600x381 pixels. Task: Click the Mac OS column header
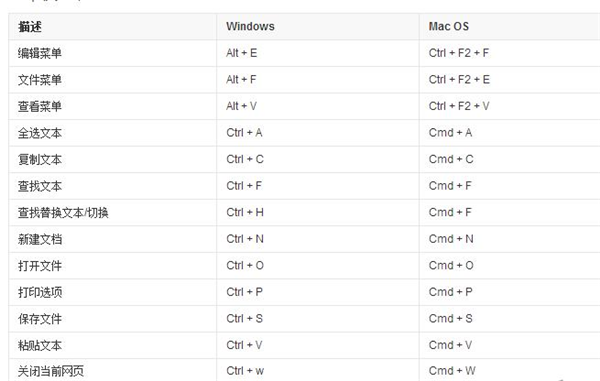point(448,26)
